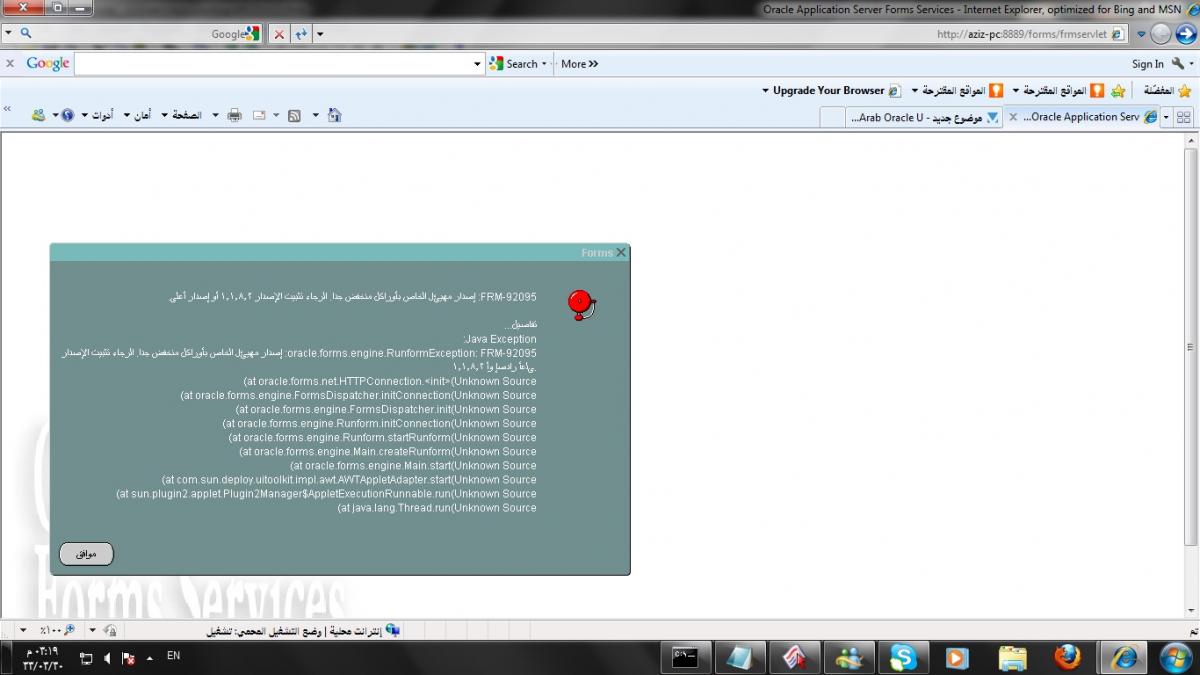Click the Print icon in toolbar

click(235, 115)
